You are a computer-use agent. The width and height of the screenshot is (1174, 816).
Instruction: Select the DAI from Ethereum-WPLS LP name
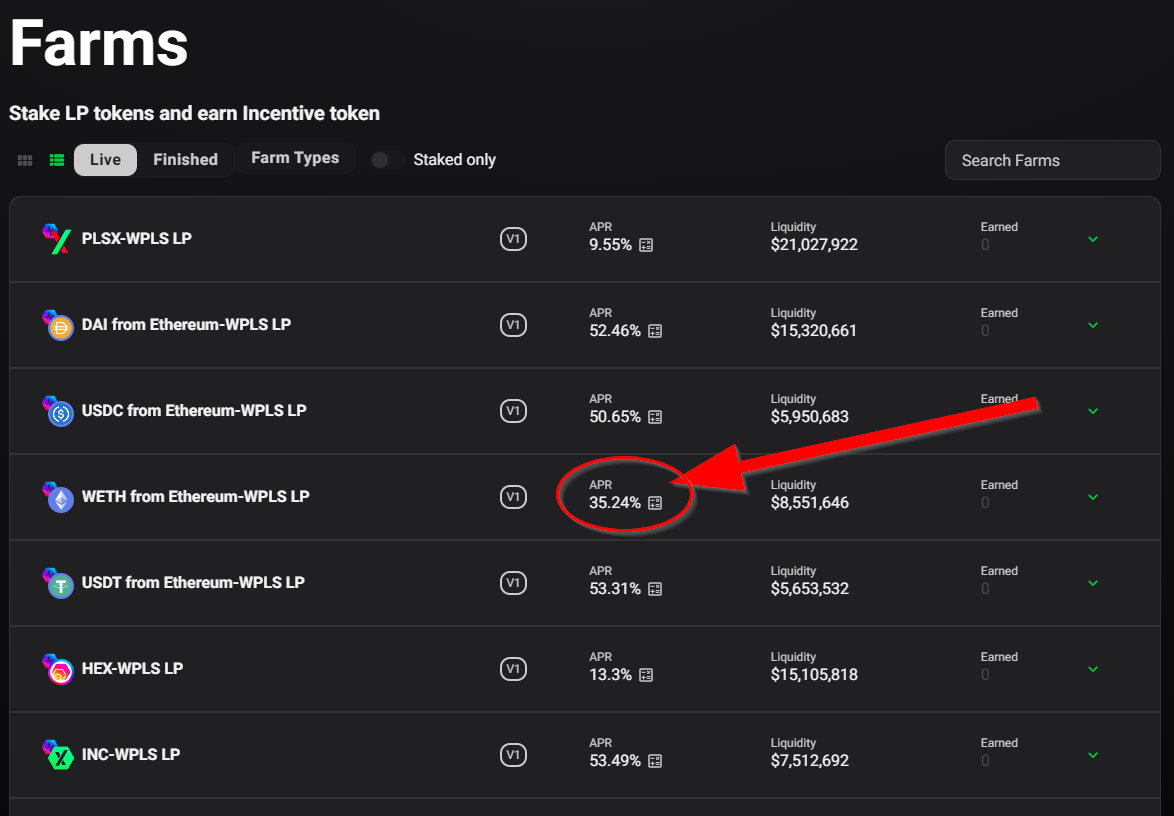(186, 325)
